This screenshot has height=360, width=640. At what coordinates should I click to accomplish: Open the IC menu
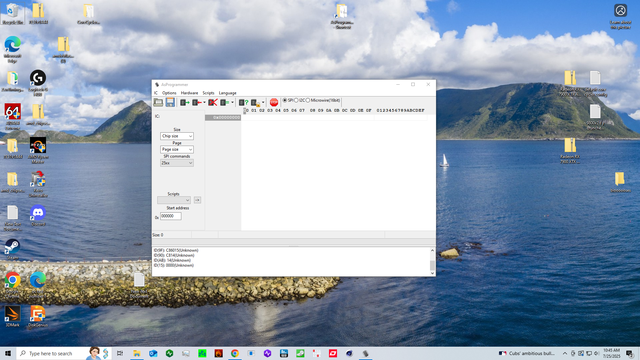pyautogui.click(x=156, y=93)
